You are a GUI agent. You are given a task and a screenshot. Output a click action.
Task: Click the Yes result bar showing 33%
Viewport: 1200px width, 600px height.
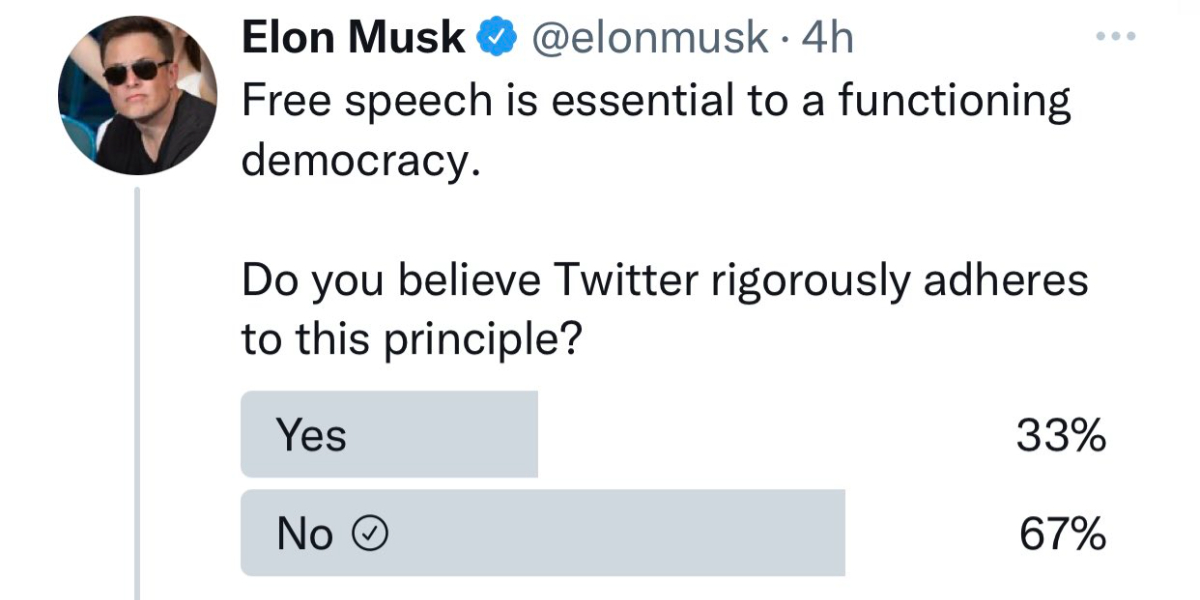[388, 434]
